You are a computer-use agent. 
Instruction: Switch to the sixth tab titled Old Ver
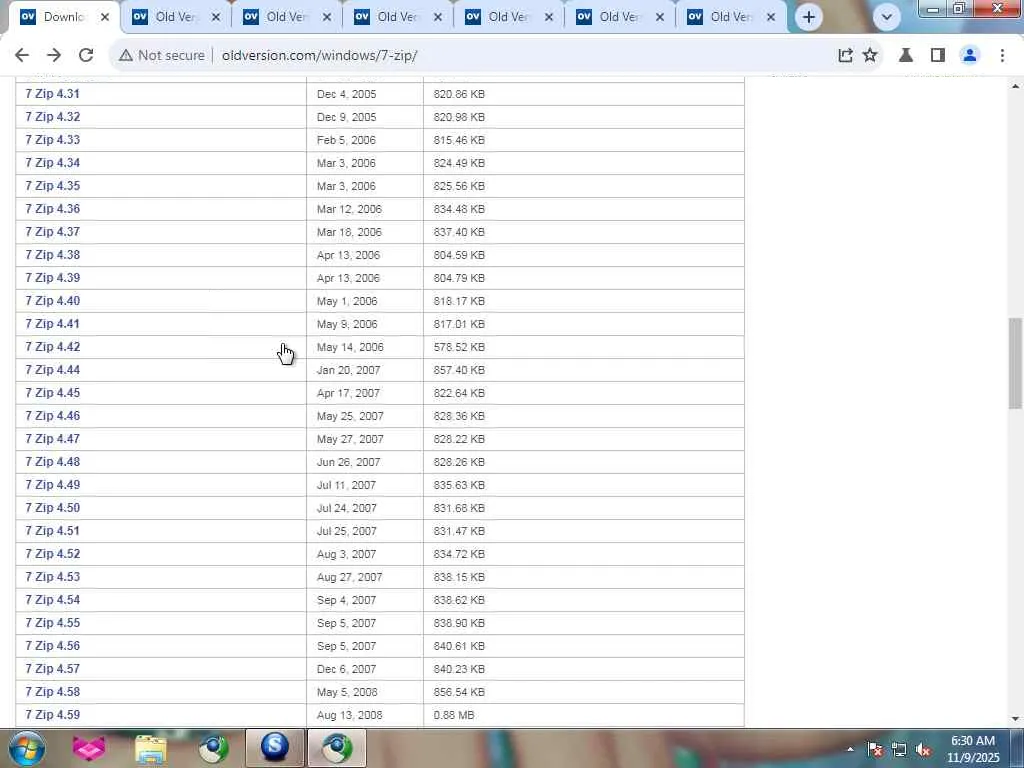[620, 17]
